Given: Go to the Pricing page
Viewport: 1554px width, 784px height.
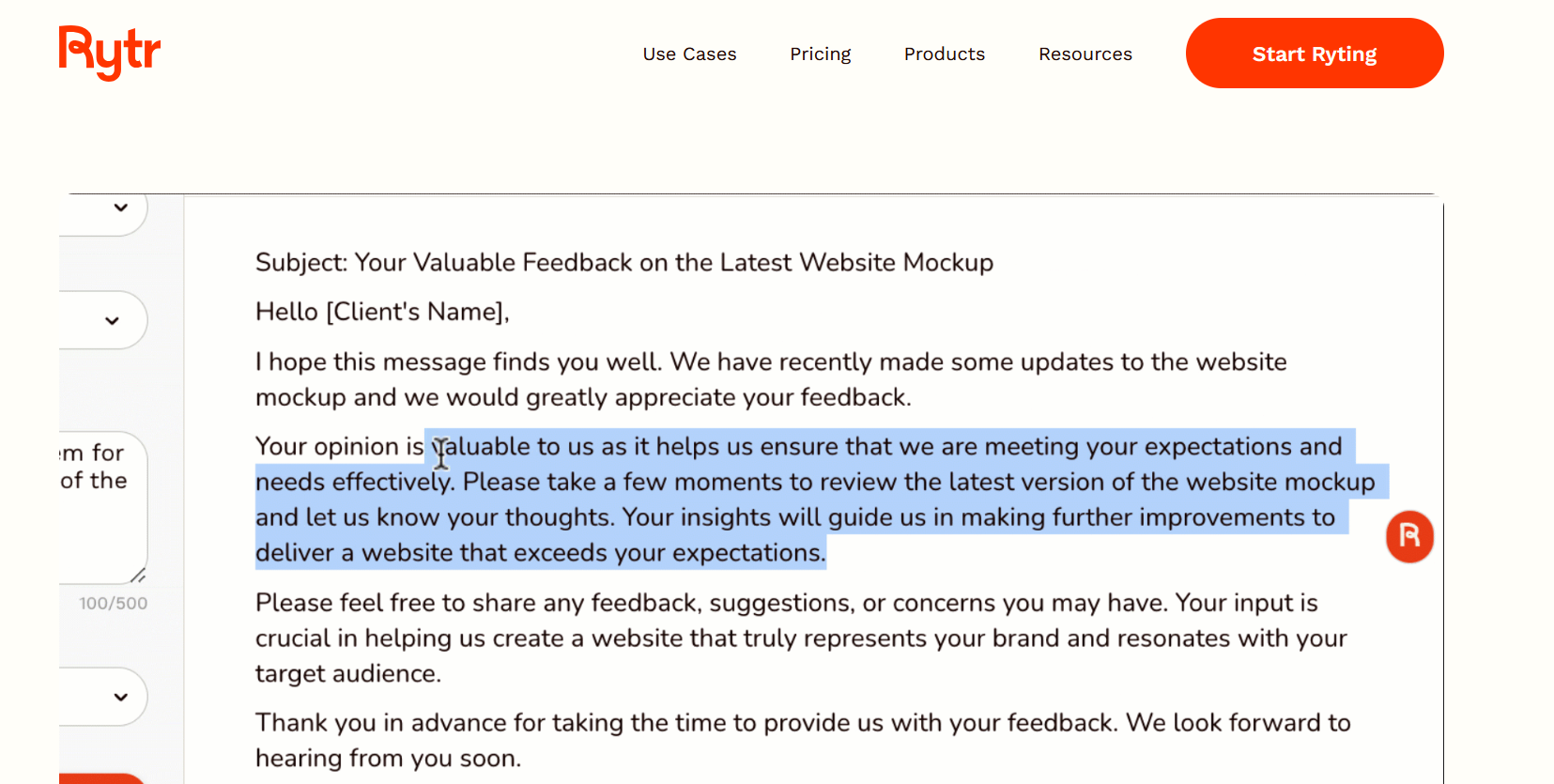Looking at the screenshot, I should 820,54.
